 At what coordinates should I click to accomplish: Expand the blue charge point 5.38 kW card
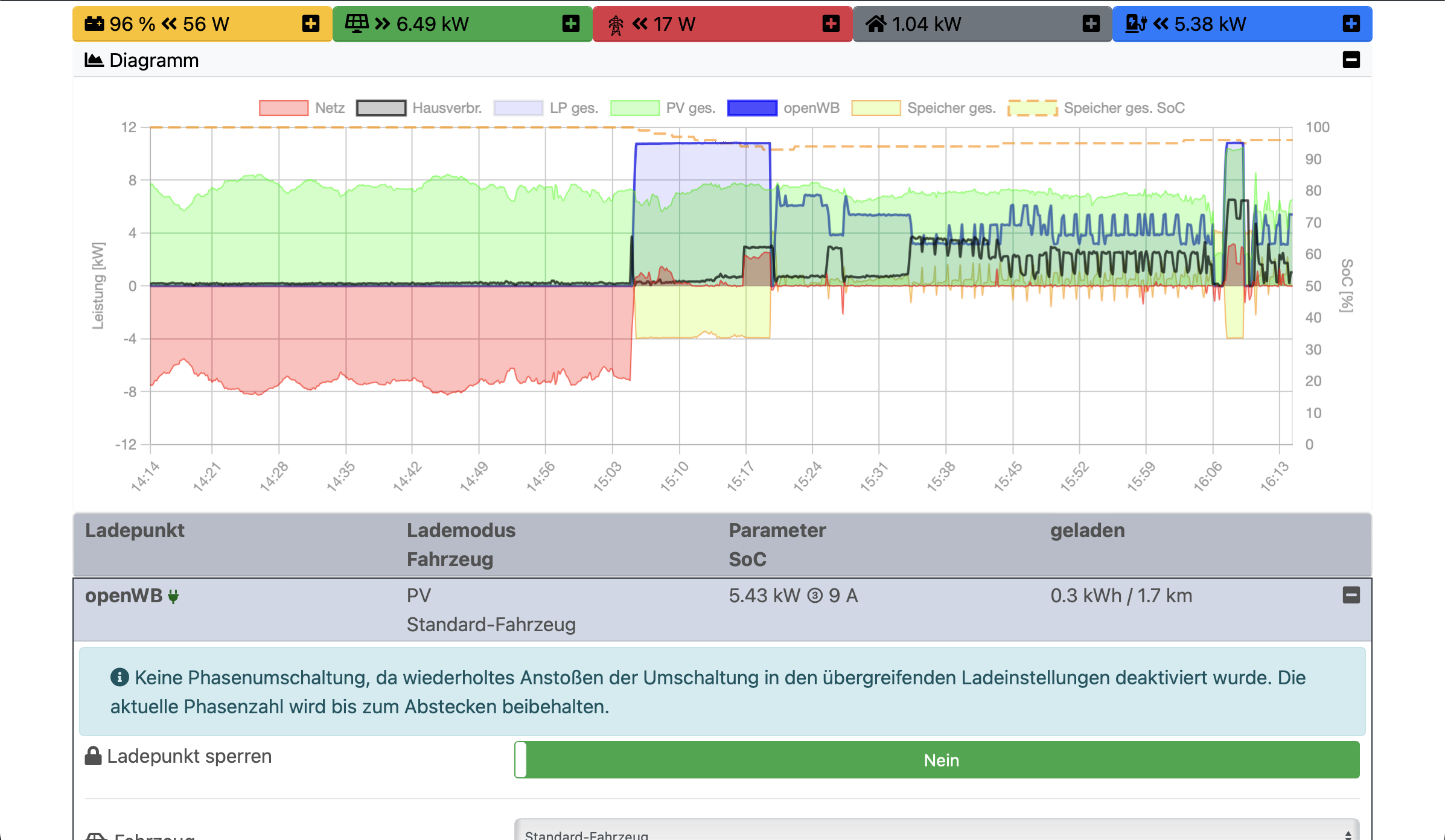coord(1351,24)
